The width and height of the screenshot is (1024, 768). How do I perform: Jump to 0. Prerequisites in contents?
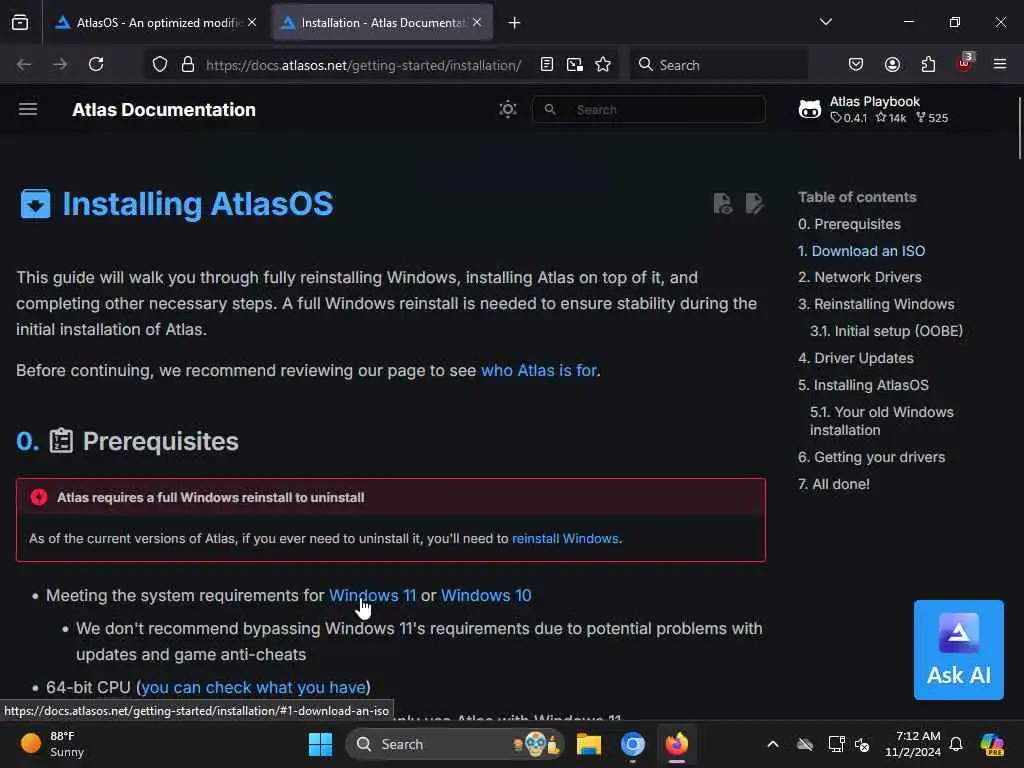click(849, 224)
